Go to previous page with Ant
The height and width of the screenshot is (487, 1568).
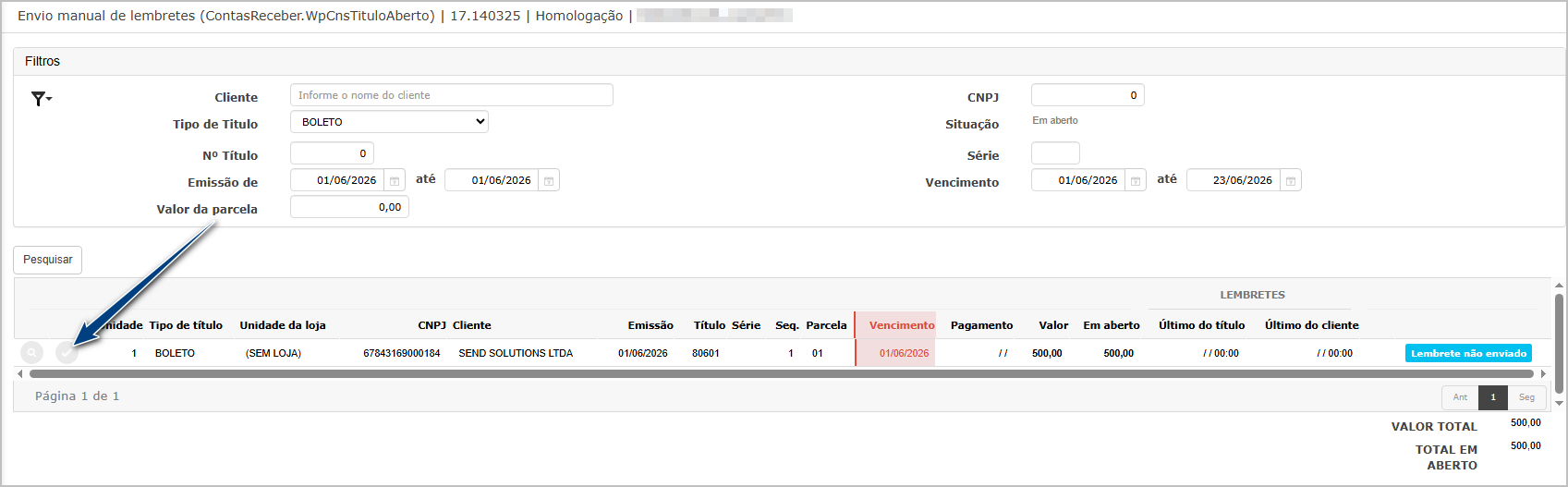1460,397
